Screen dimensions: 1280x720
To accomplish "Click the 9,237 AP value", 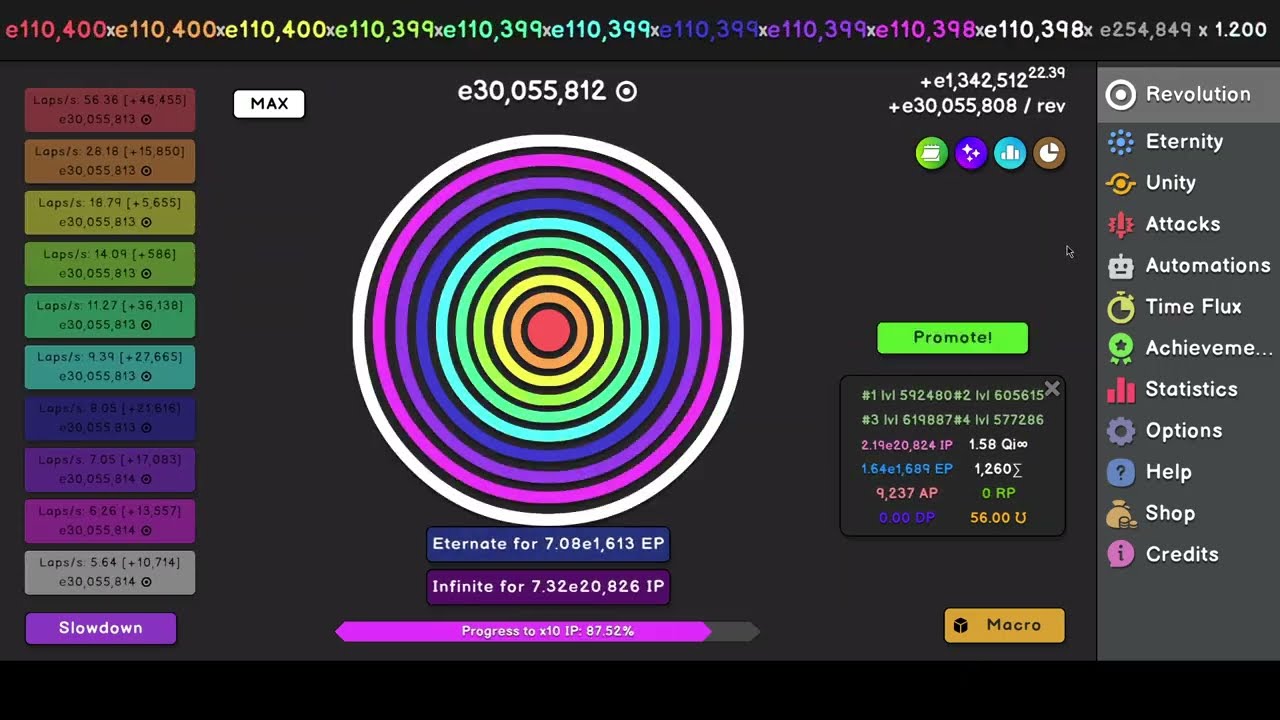I will click(x=907, y=493).
